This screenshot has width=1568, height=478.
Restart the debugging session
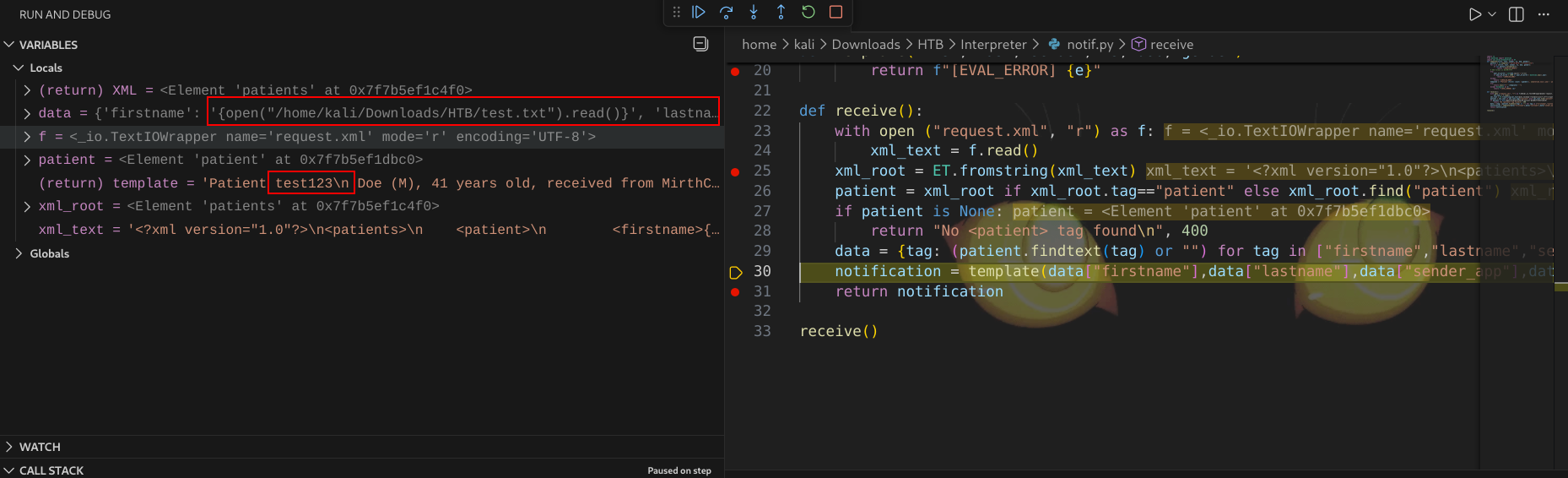click(808, 12)
